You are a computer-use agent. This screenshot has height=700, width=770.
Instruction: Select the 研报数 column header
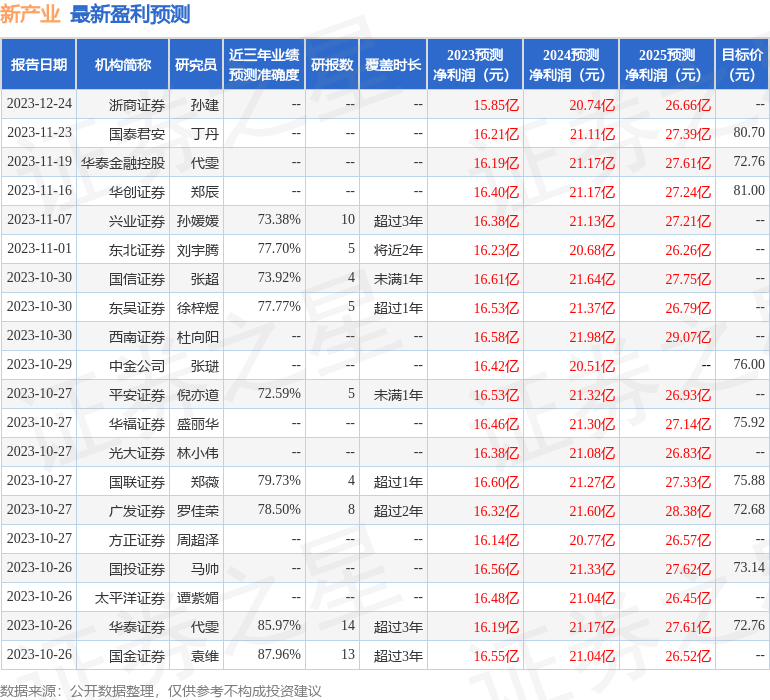(332, 64)
